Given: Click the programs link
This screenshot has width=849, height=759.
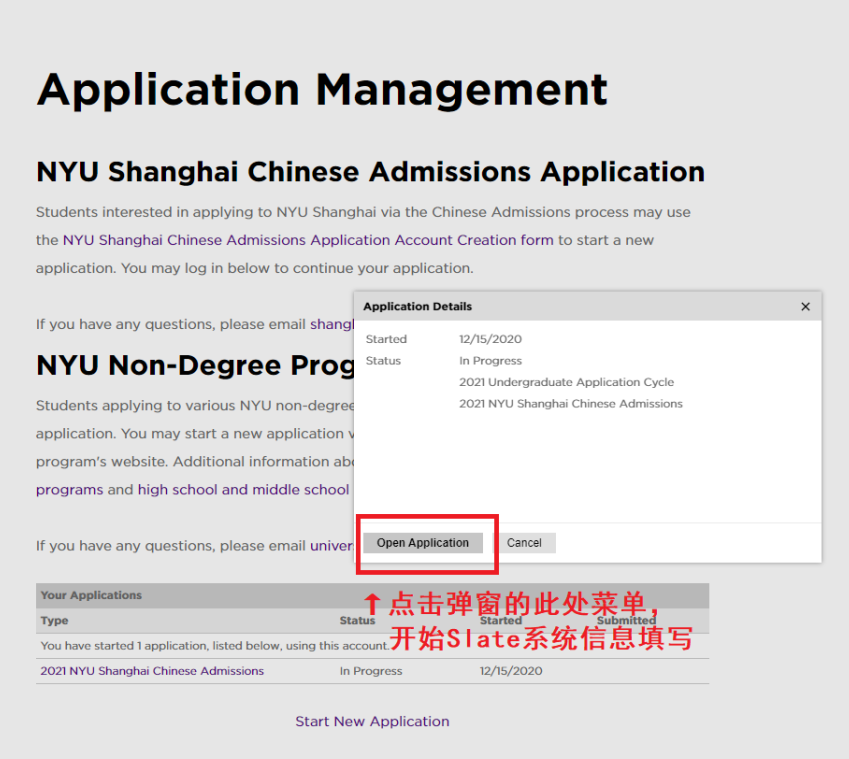Looking at the screenshot, I should (x=69, y=489).
